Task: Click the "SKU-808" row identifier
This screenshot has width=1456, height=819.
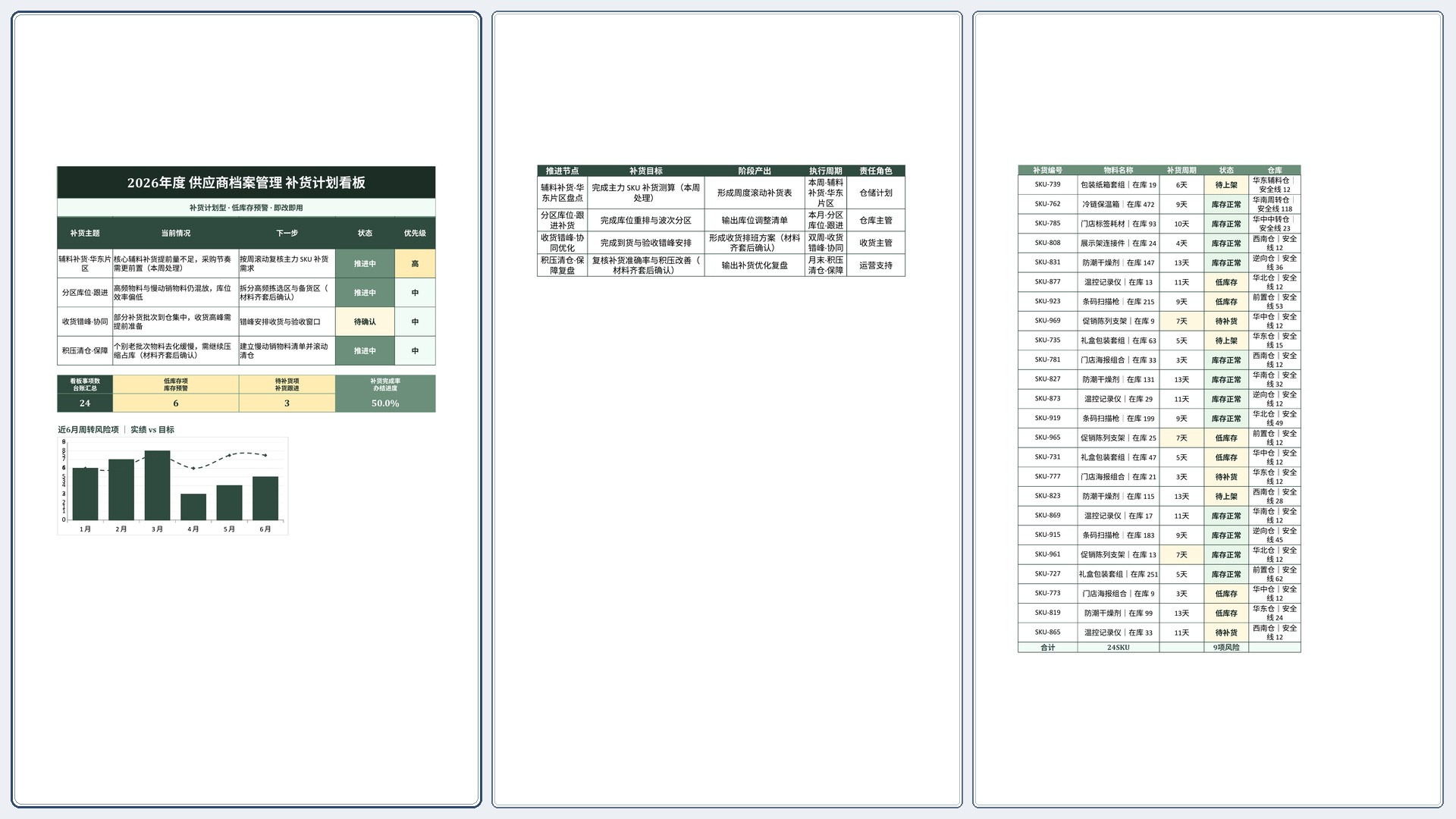Action: (x=1048, y=243)
